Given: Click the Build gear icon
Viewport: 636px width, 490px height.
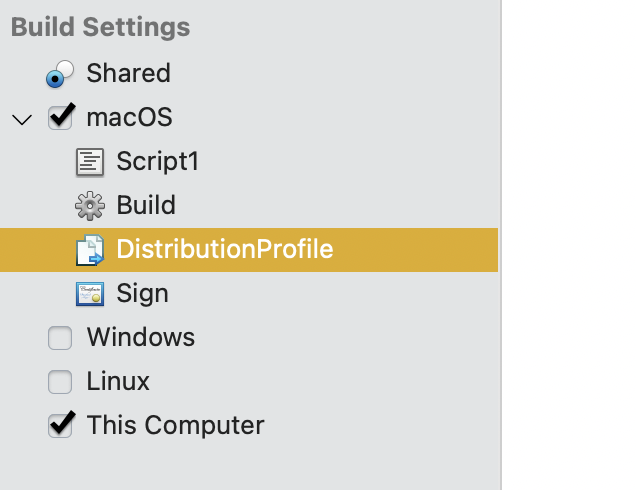Looking at the screenshot, I should (x=90, y=206).
